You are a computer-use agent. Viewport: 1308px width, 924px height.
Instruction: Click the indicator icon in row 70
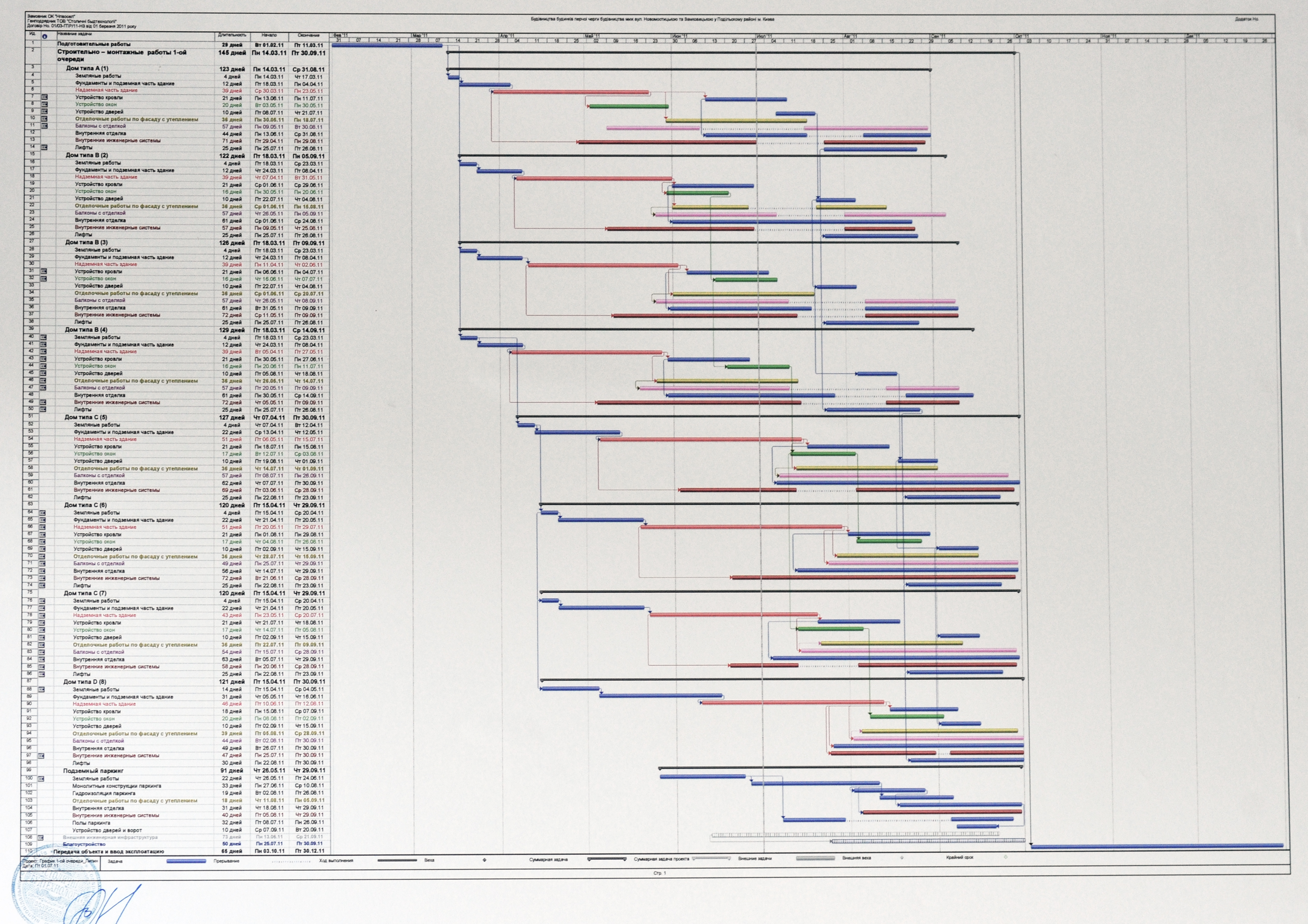tap(43, 557)
